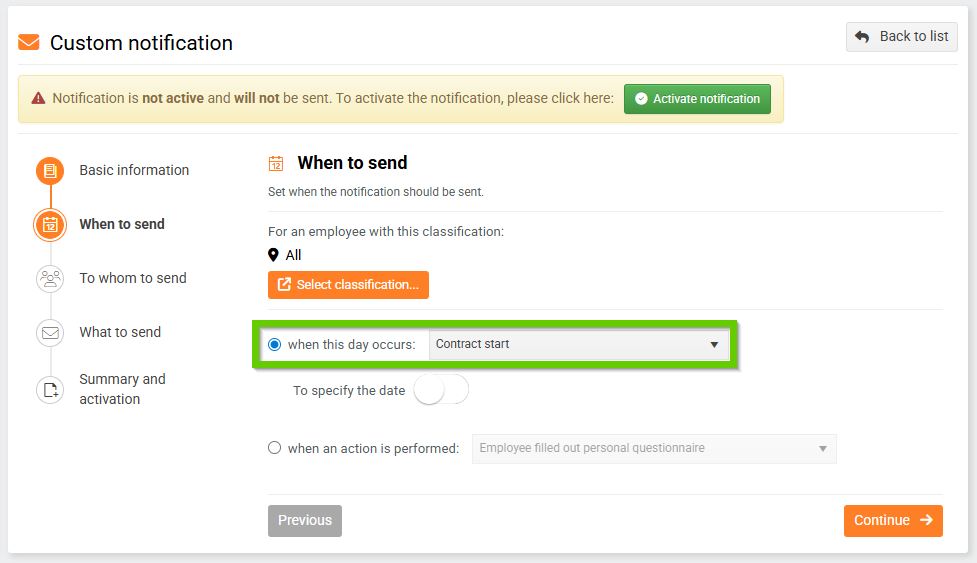Screen dimensions: 977x563
Task: Go to the To whom to send step
Action: pyautogui.click(x=133, y=278)
